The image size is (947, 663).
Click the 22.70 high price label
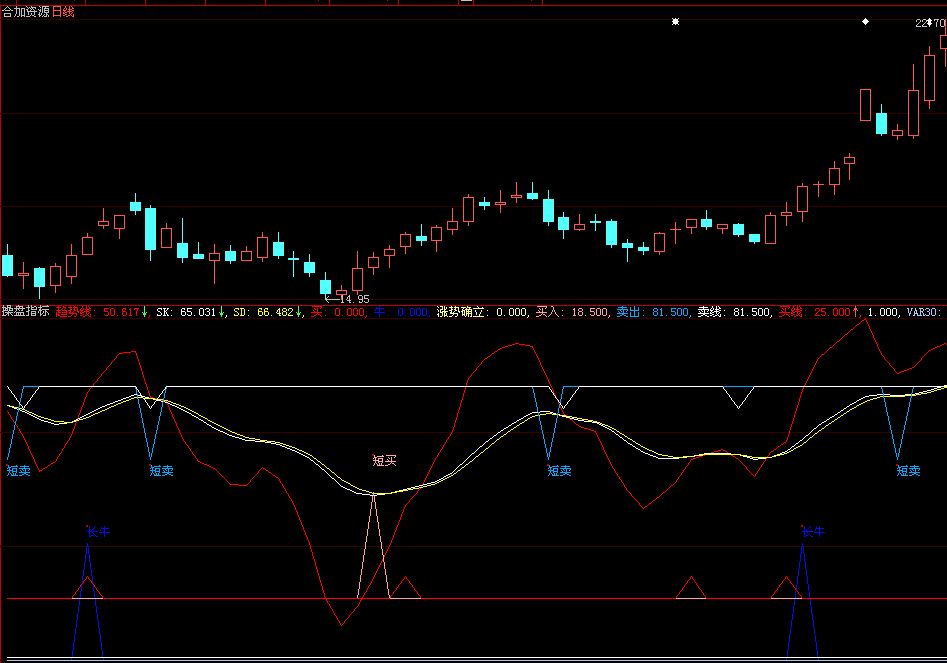(x=929, y=23)
